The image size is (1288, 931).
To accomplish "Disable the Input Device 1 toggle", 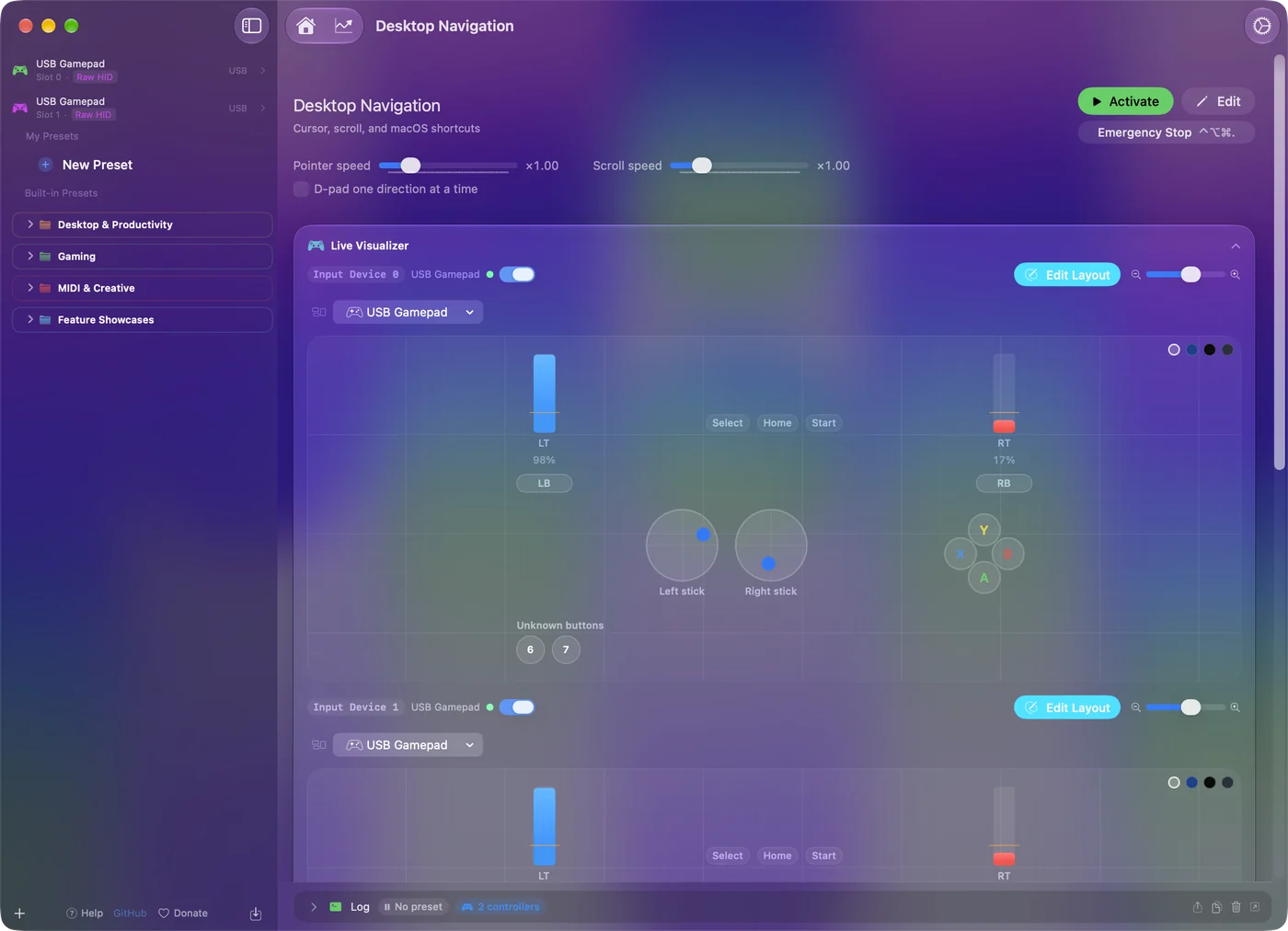I will (517, 707).
